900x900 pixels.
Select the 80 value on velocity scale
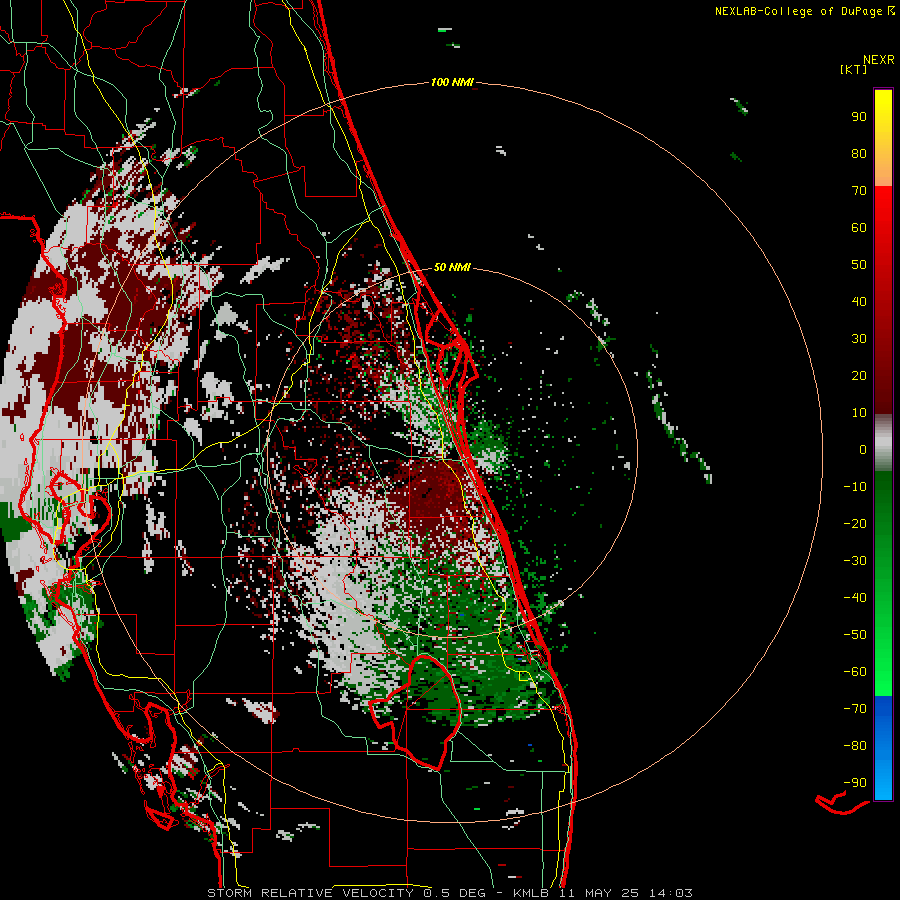pyautogui.click(x=859, y=154)
